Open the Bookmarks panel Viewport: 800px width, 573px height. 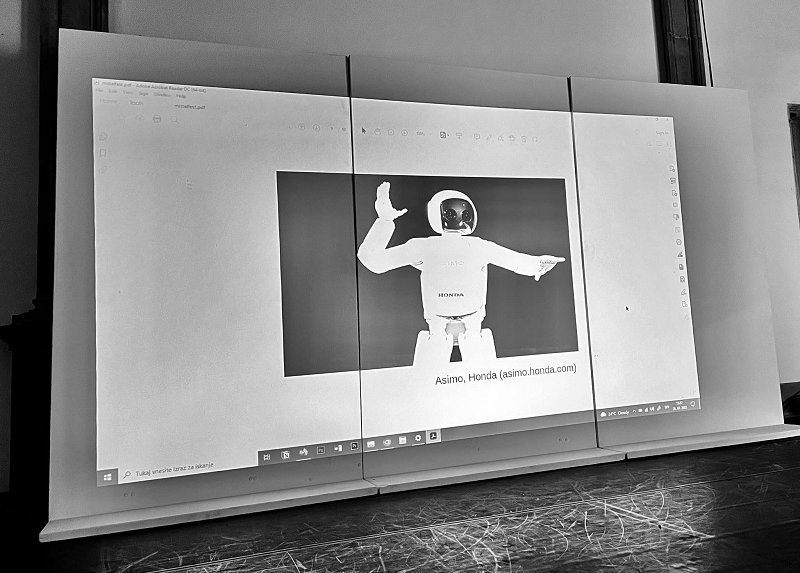pyautogui.click(x=103, y=153)
